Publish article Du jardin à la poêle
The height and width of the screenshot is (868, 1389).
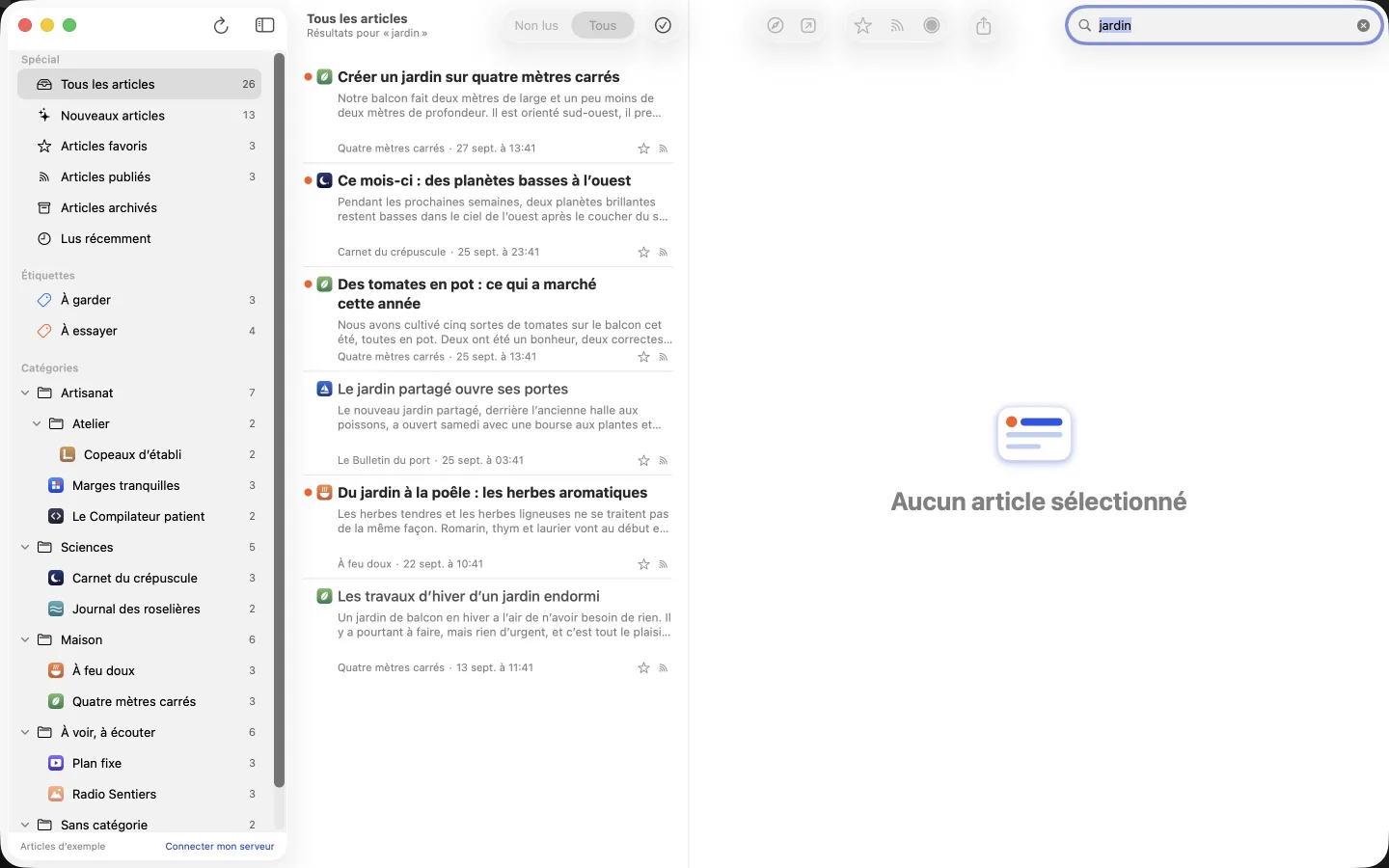664,564
